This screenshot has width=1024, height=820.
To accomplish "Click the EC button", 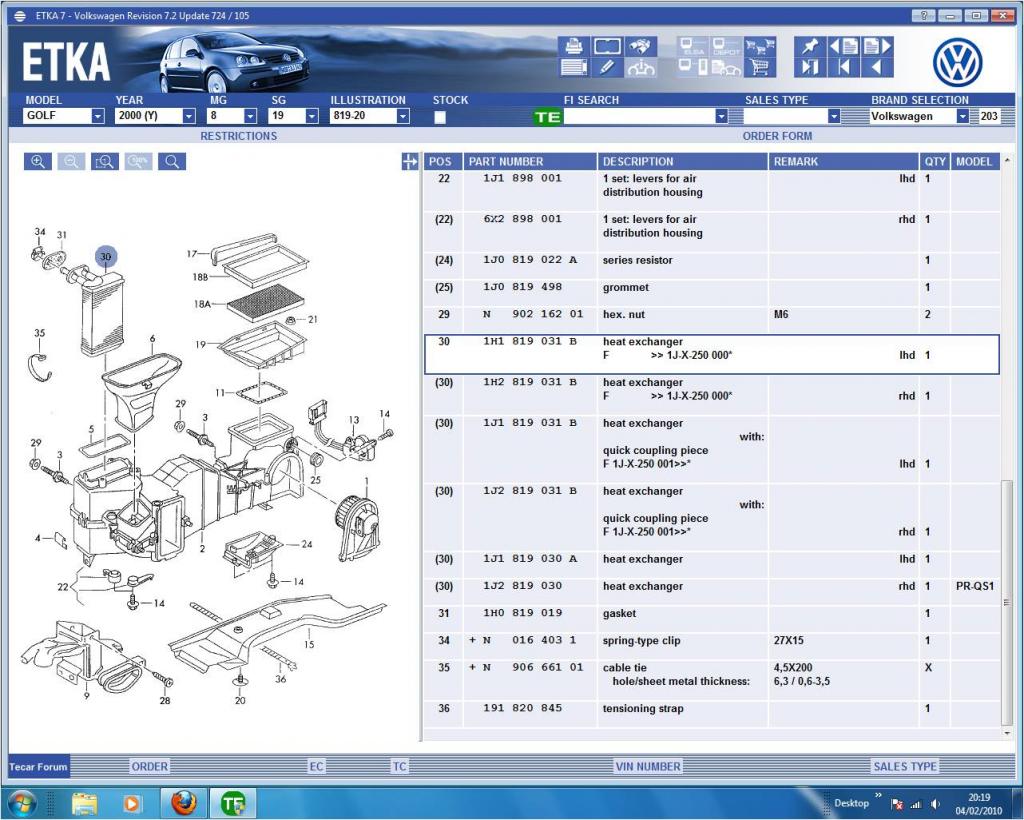I will tap(316, 766).
